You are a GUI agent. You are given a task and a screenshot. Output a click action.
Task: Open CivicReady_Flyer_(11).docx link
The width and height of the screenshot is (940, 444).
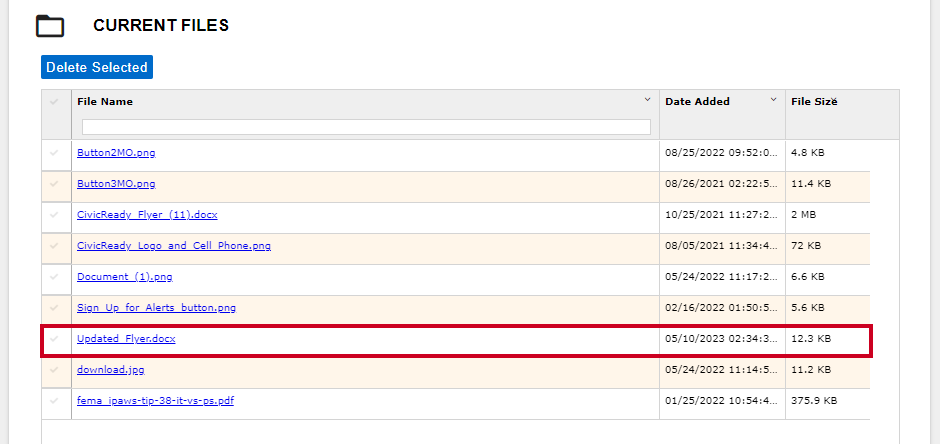coord(147,215)
